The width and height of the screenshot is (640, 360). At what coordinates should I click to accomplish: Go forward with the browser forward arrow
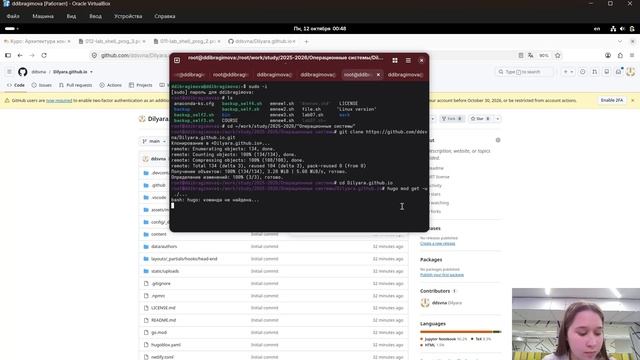pyautogui.click(x=32, y=55)
